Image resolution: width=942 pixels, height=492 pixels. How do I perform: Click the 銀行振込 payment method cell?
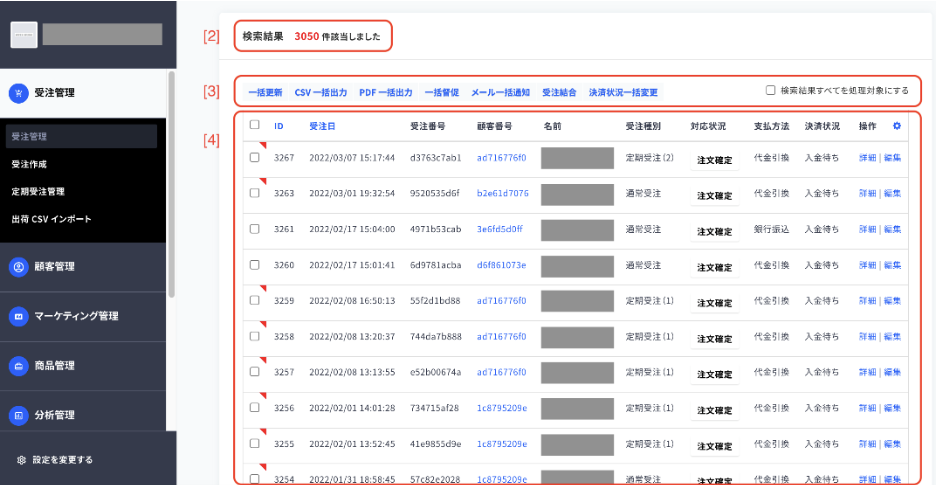coord(771,229)
